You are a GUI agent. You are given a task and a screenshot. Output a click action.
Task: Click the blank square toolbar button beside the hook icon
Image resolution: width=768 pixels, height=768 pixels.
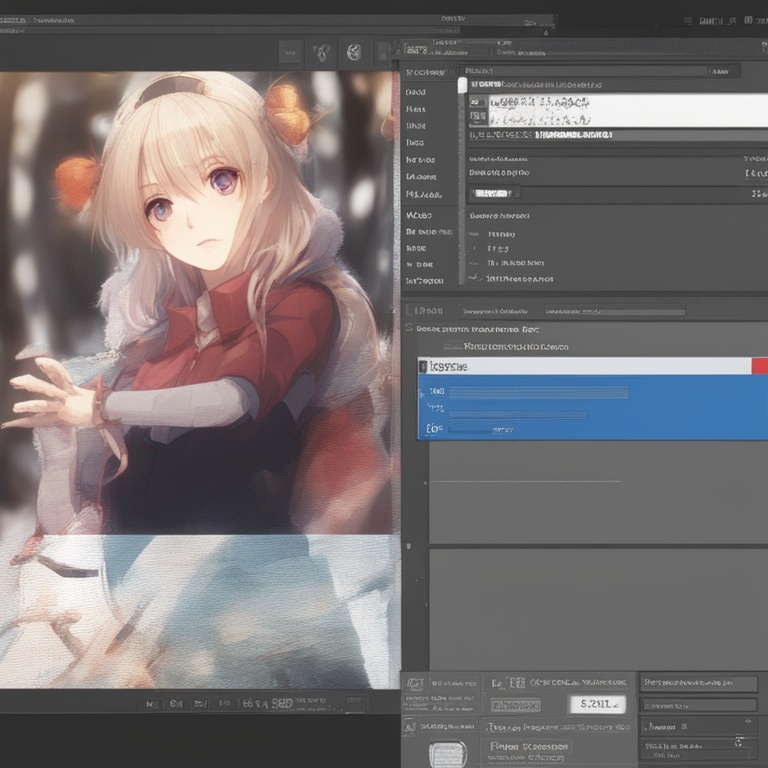291,52
